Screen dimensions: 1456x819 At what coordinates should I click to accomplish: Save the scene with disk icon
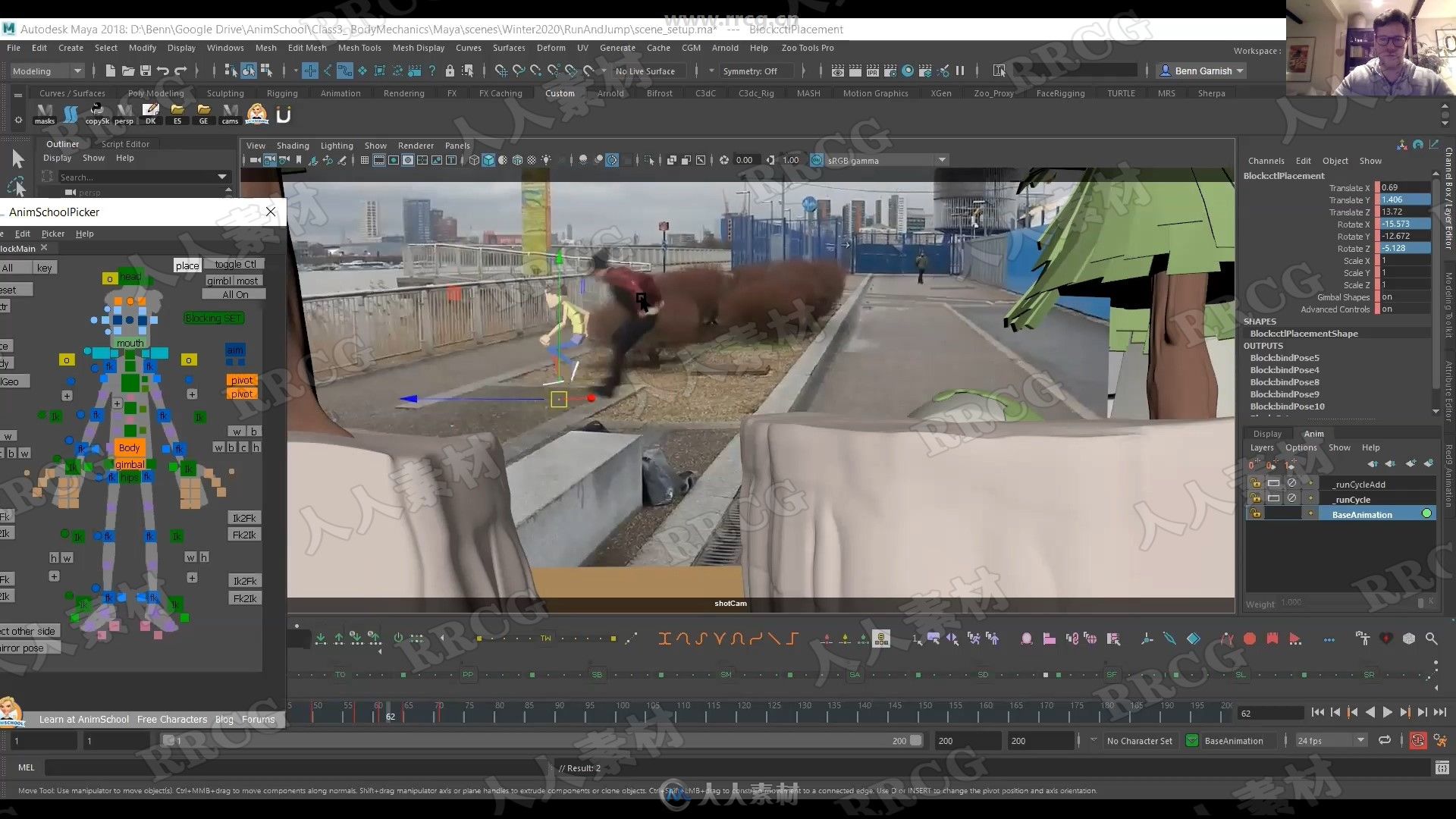(146, 71)
